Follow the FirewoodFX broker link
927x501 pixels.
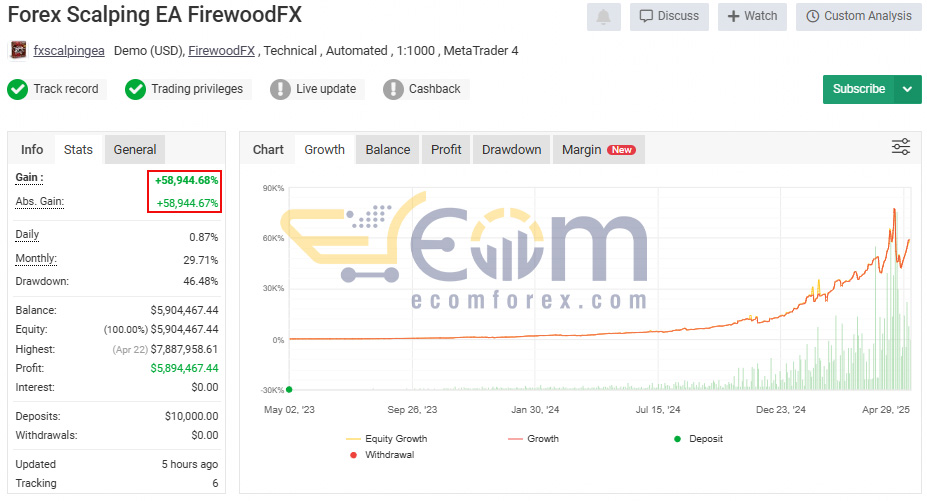[x=222, y=51]
